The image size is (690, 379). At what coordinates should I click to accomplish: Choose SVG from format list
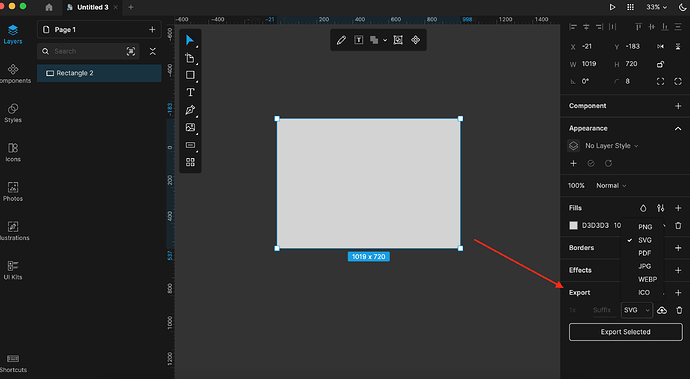point(645,240)
